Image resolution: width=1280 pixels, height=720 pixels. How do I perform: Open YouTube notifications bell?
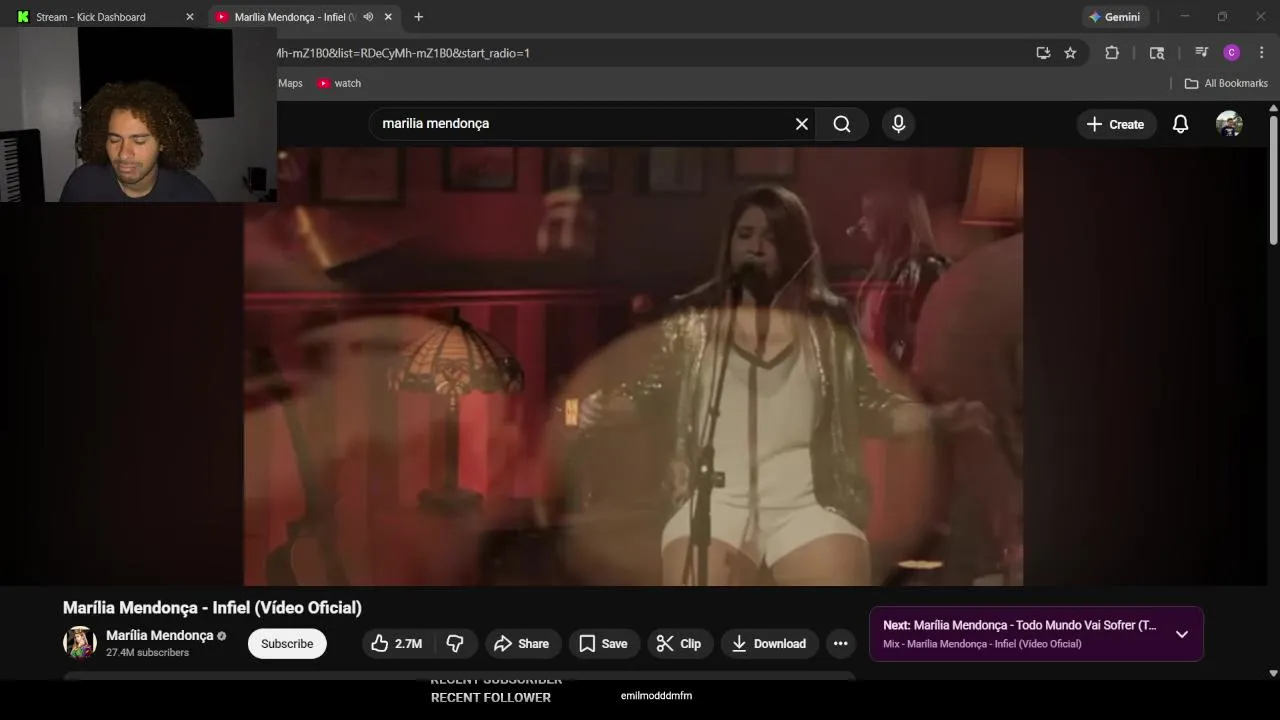(1180, 124)
